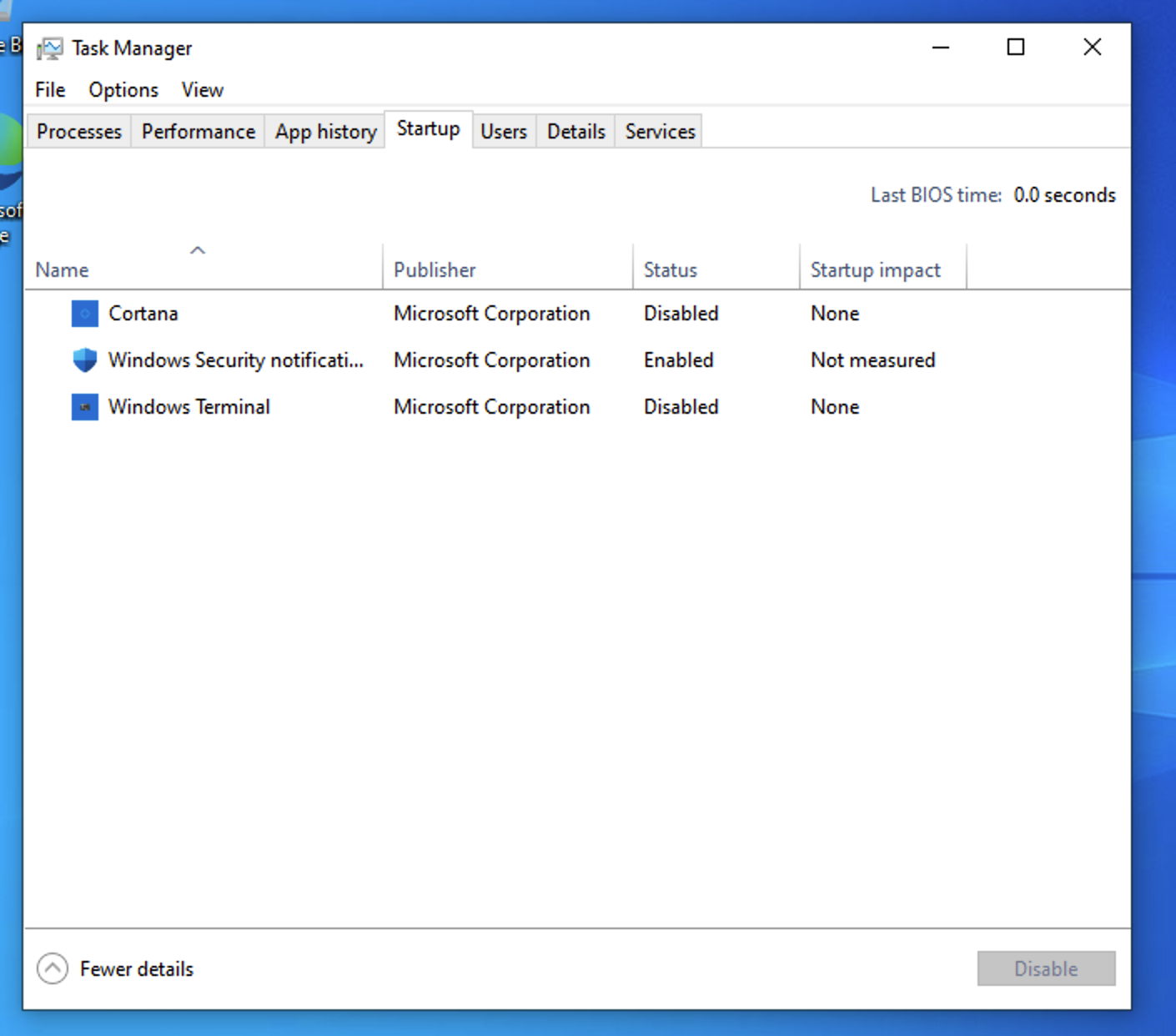This screenshot has height=1036, width=1176.
Task: Click the Windows Terminal app icon
Action: (x=84, y=407)
